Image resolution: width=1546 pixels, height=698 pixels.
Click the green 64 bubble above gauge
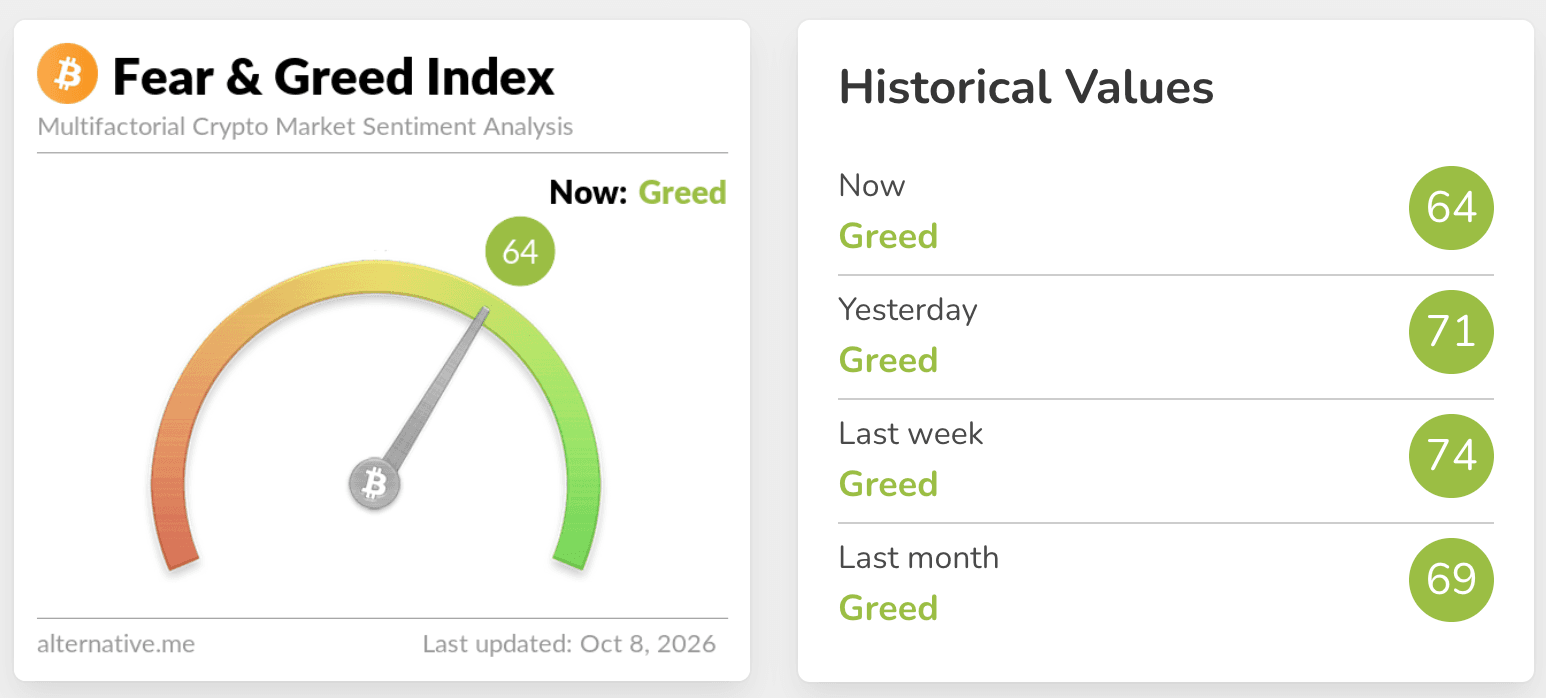pyautogui.click(x=520, y=251)
